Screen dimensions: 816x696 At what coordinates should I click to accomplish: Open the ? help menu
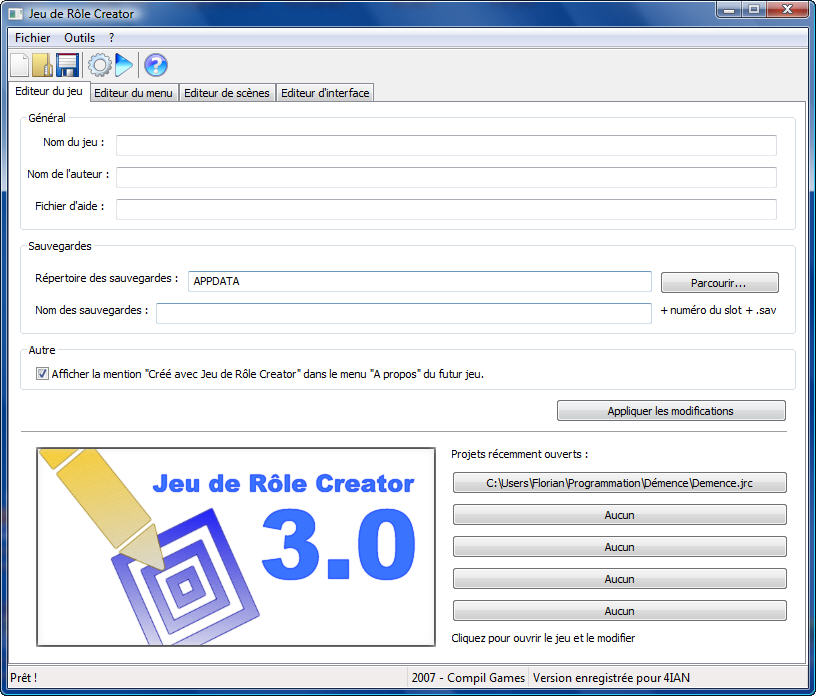pos(111,38)
